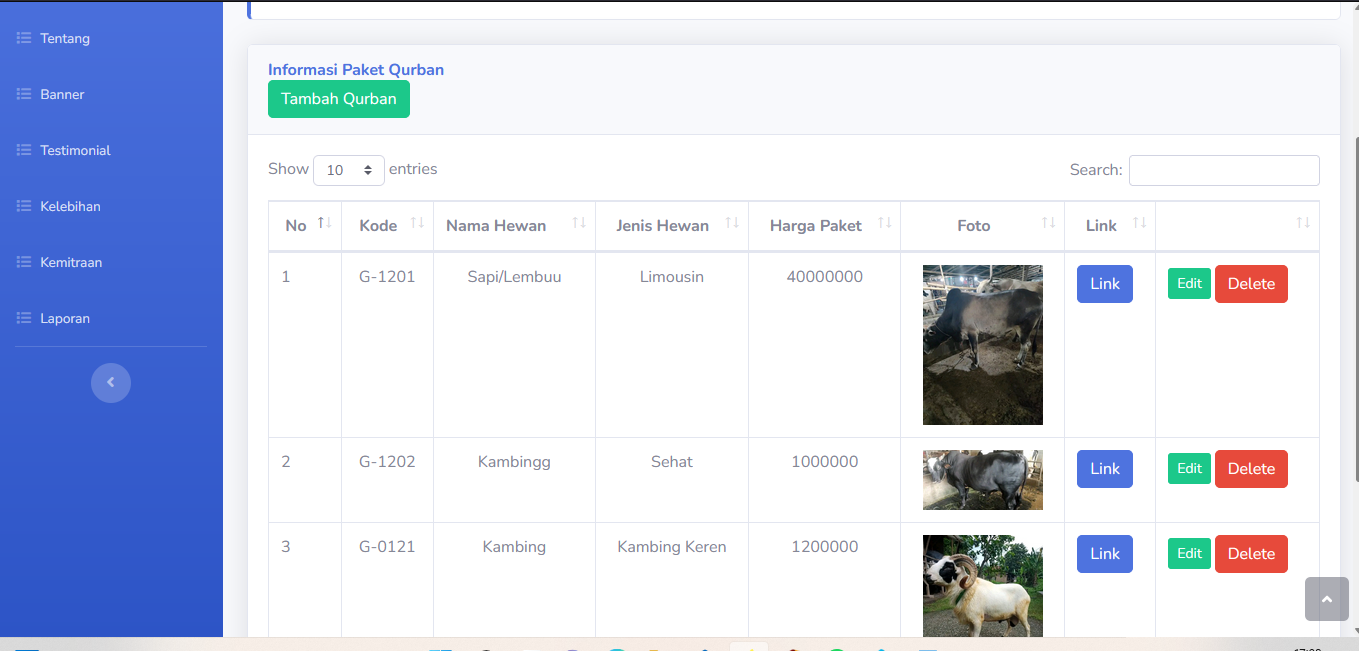The width and height of the screenshot is (1359, 651).
Task: Open Tentang in the sidebar
Action: (65, 39)
